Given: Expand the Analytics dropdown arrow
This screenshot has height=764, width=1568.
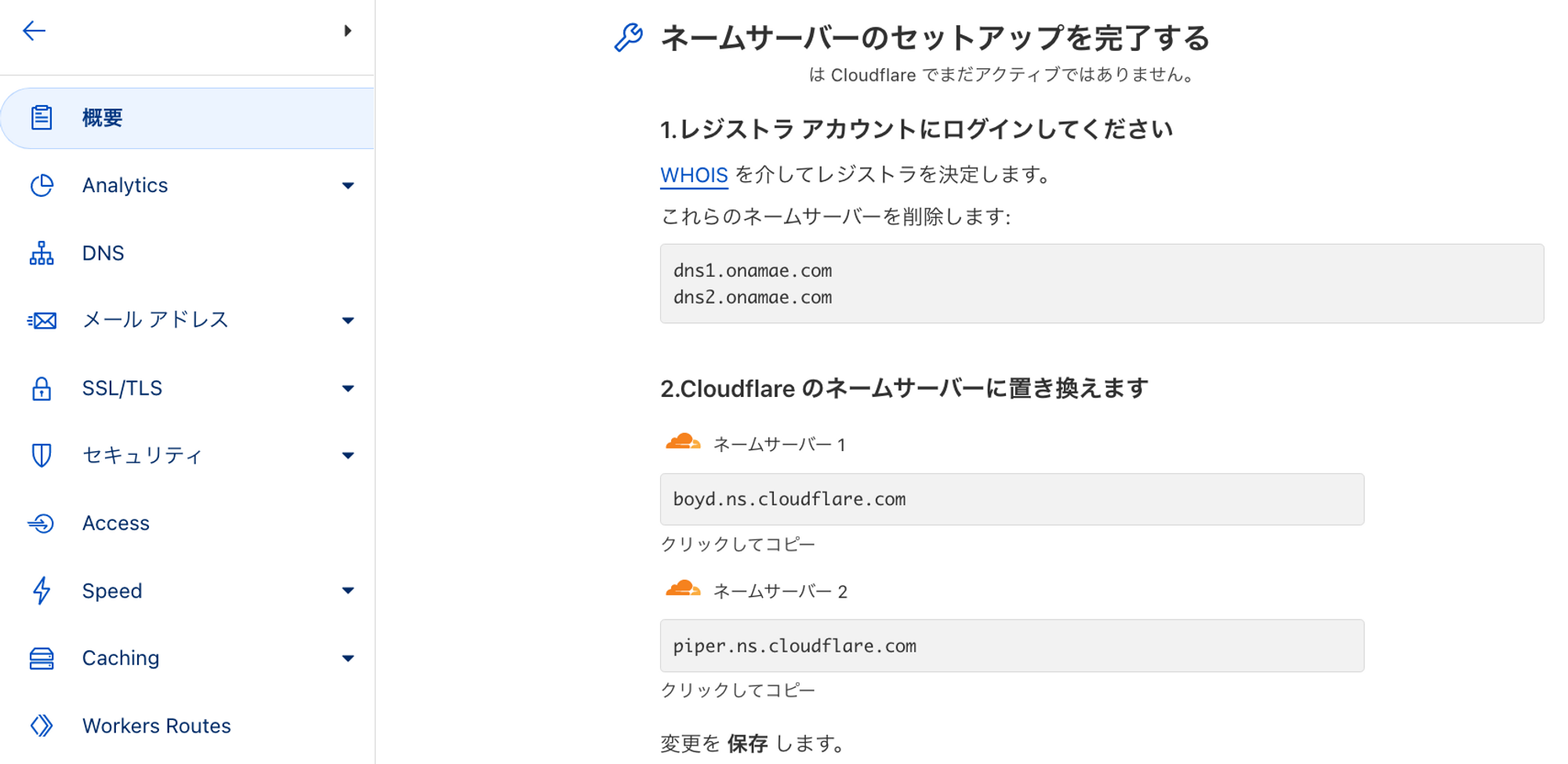Looking at the screenshot, I should (x=348, y=186).
